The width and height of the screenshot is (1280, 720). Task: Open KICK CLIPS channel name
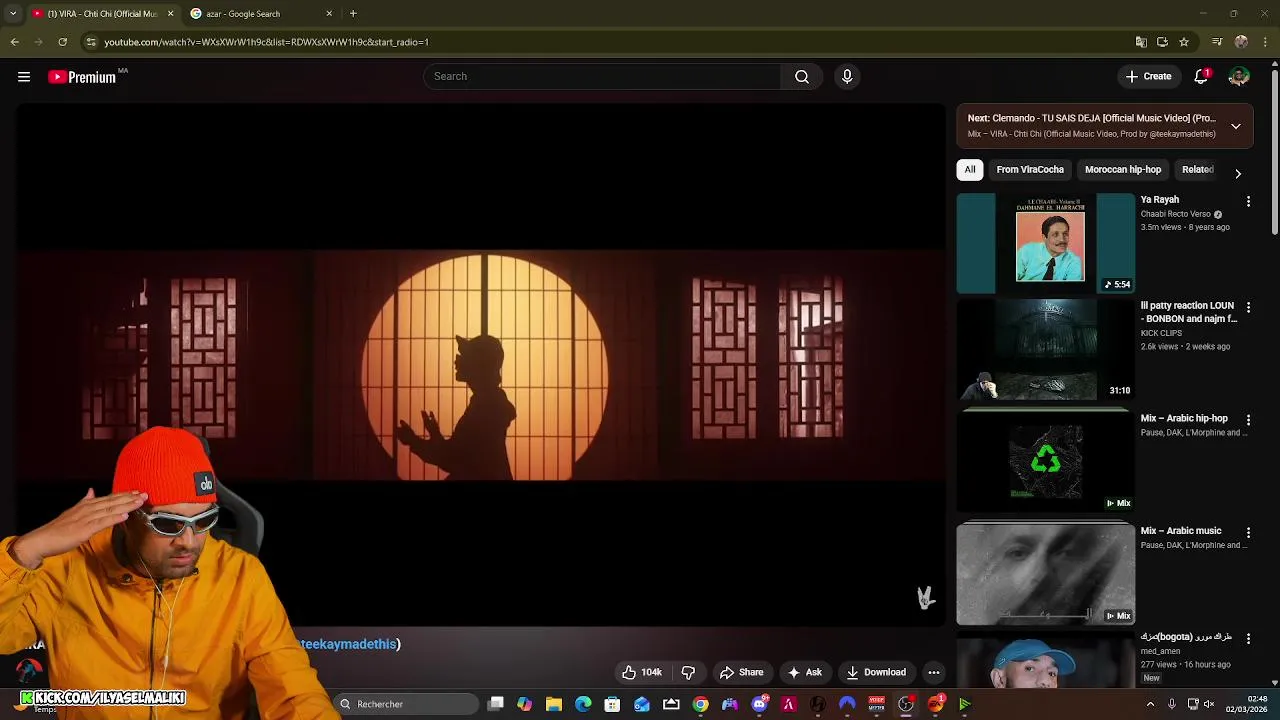coord(1161,333)
